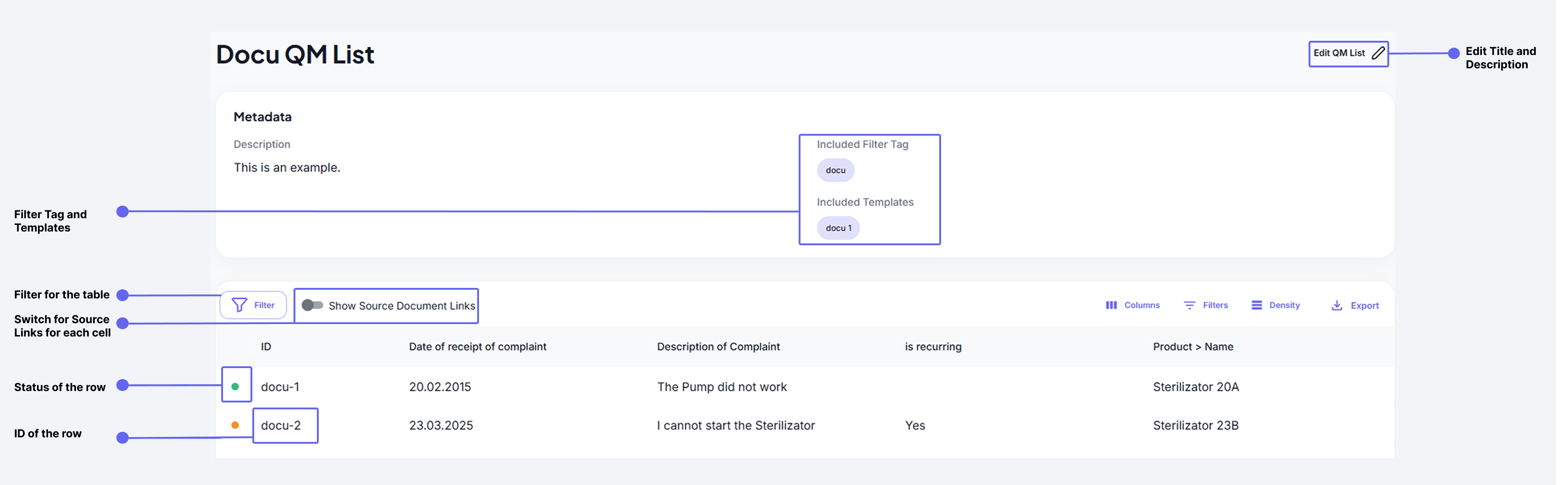Image resolution: width=1568 pixels, height=485 pixels.
Task: Click the Product > Name column header
Action: [1193, 346]
